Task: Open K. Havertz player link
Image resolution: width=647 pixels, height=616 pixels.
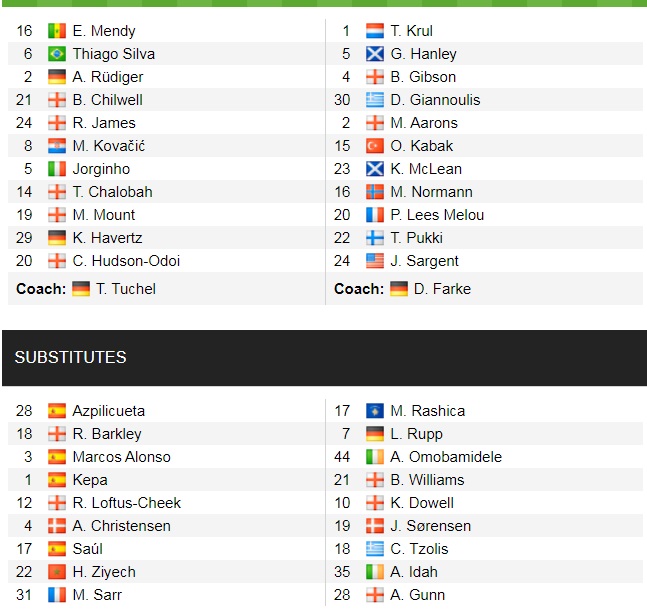Action: 107,238
